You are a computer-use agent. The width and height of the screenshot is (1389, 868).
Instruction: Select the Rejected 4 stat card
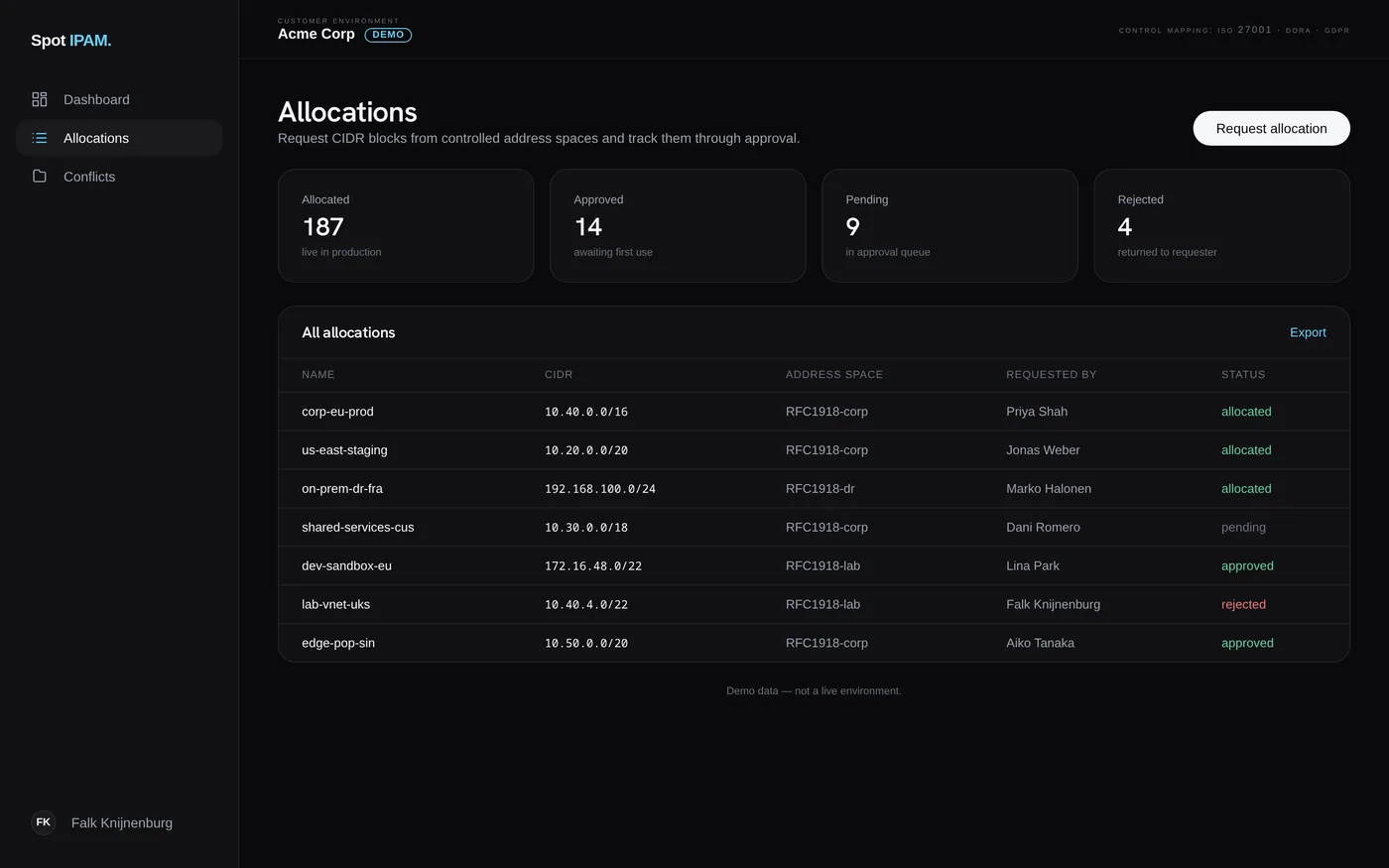coord(1221,225)
